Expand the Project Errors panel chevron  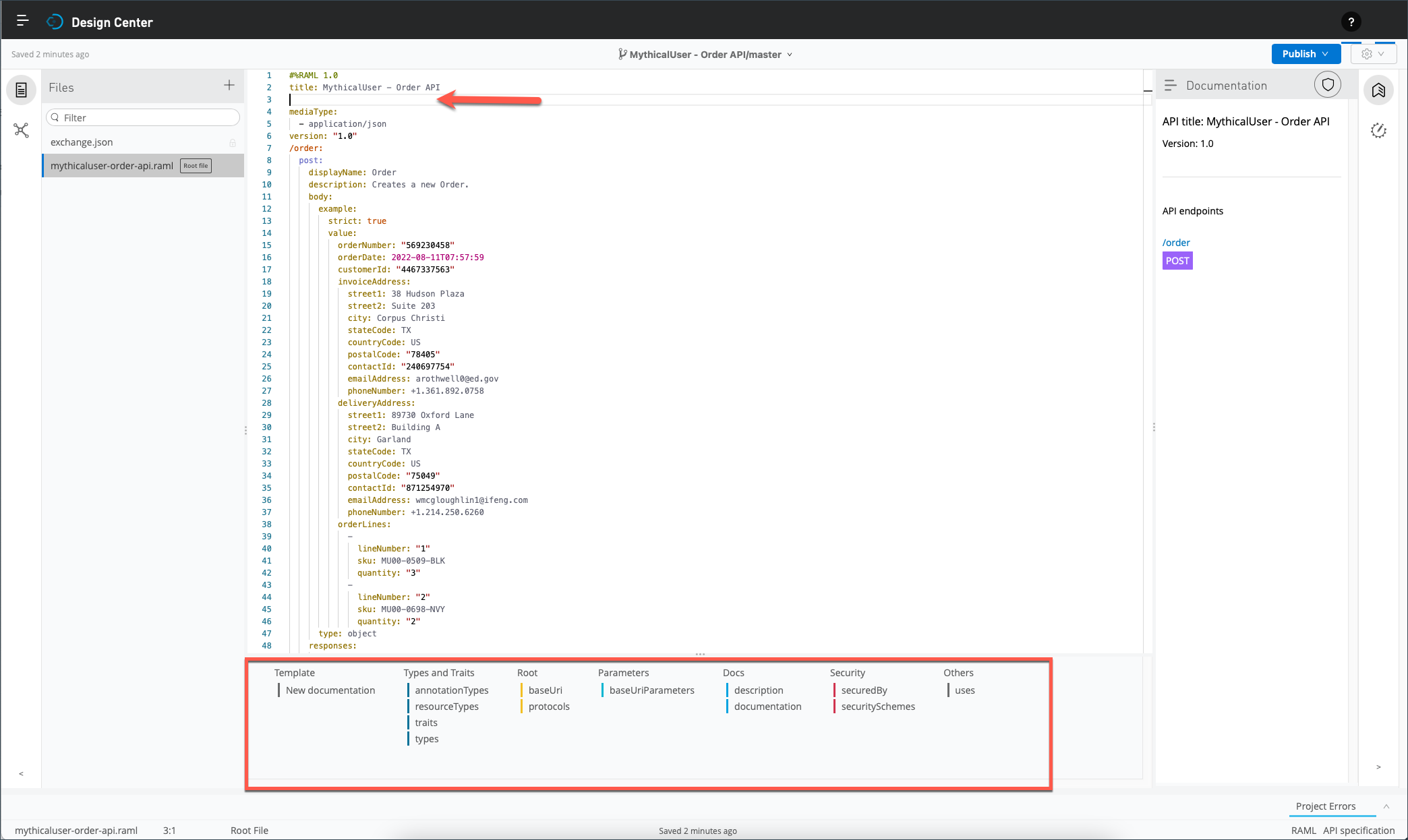[x=1386, y=806]
